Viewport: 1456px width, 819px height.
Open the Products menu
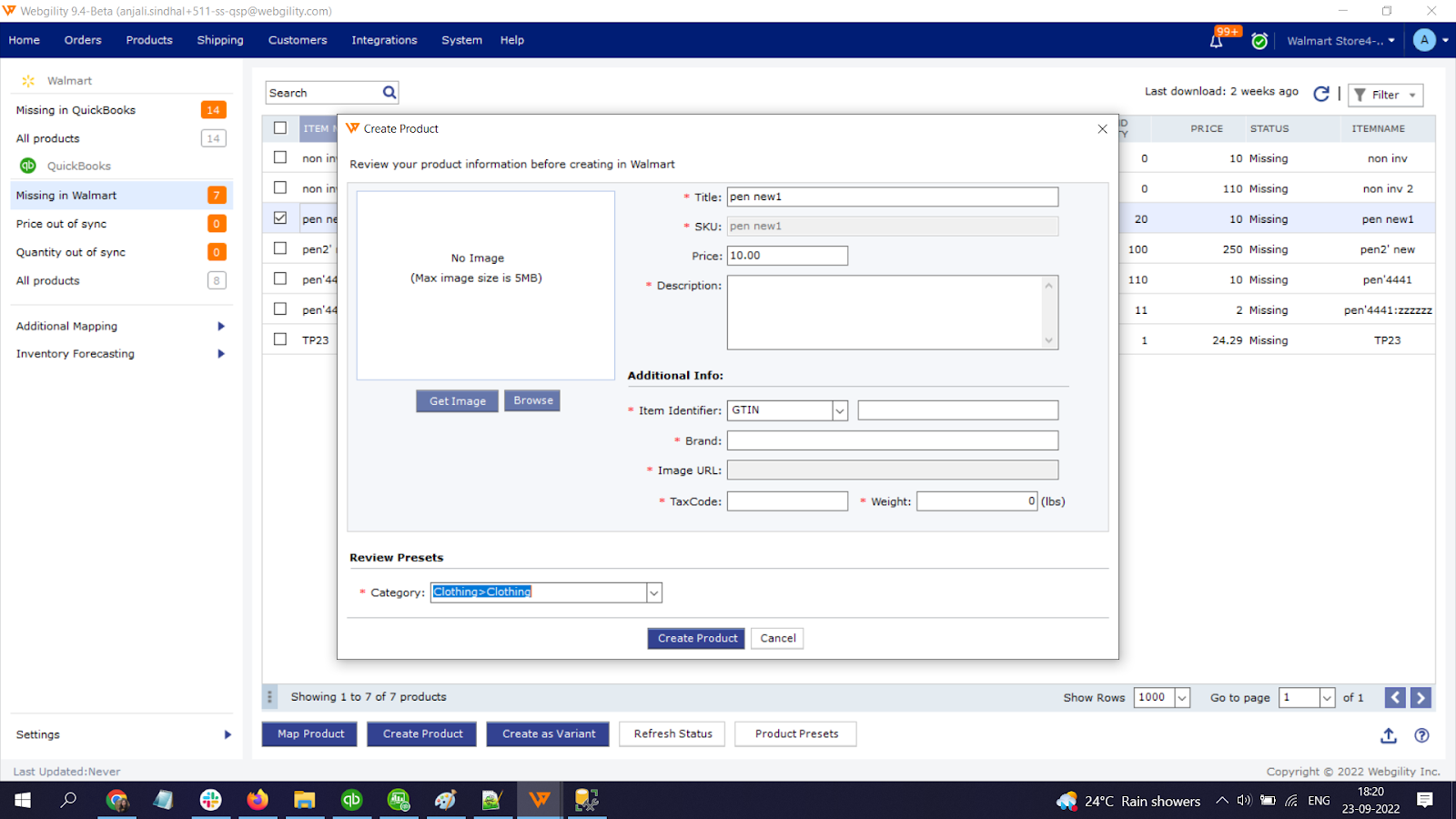pos(149,40)
